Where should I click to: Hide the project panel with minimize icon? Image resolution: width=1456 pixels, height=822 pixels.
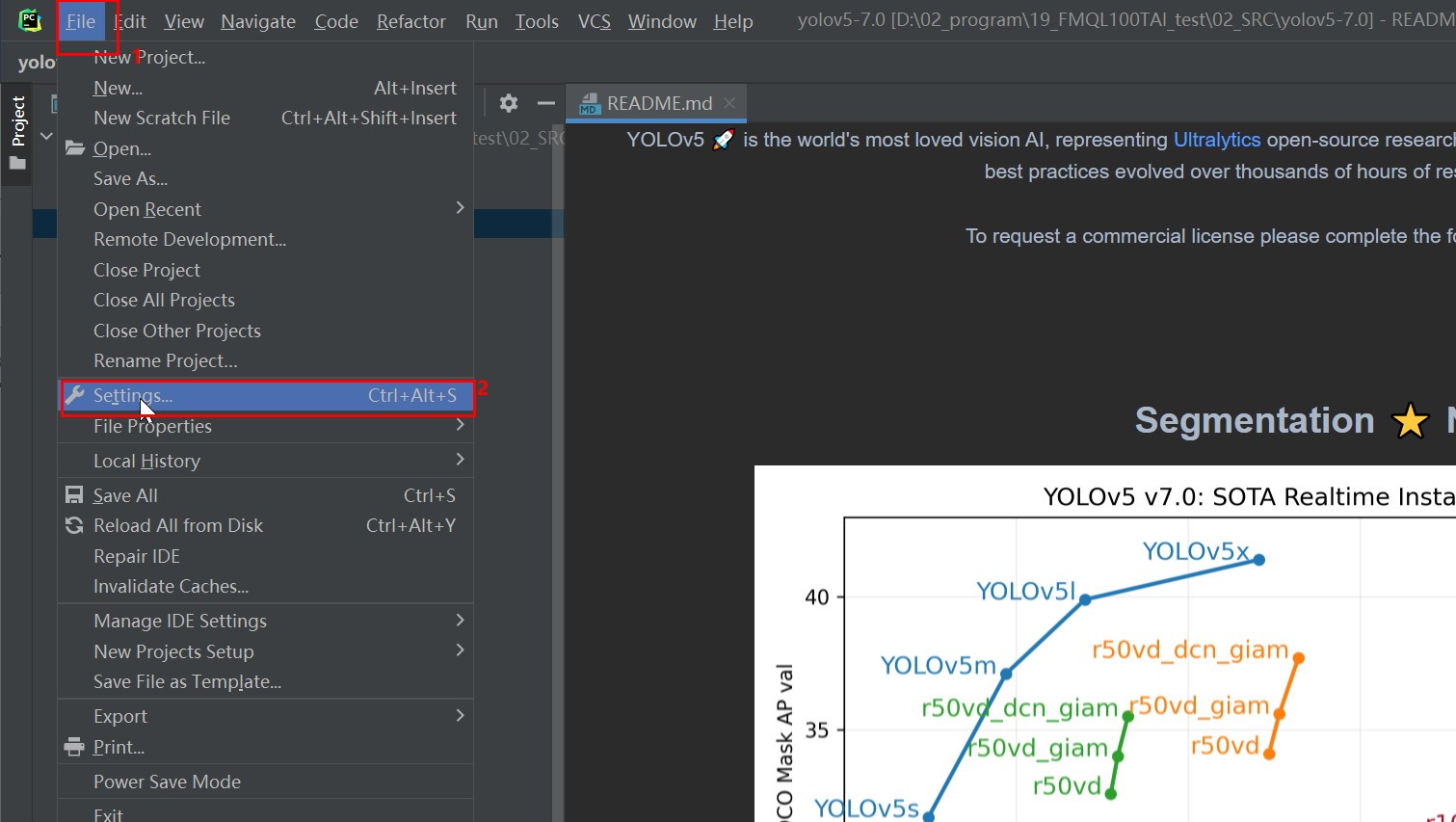coord(546,103)
